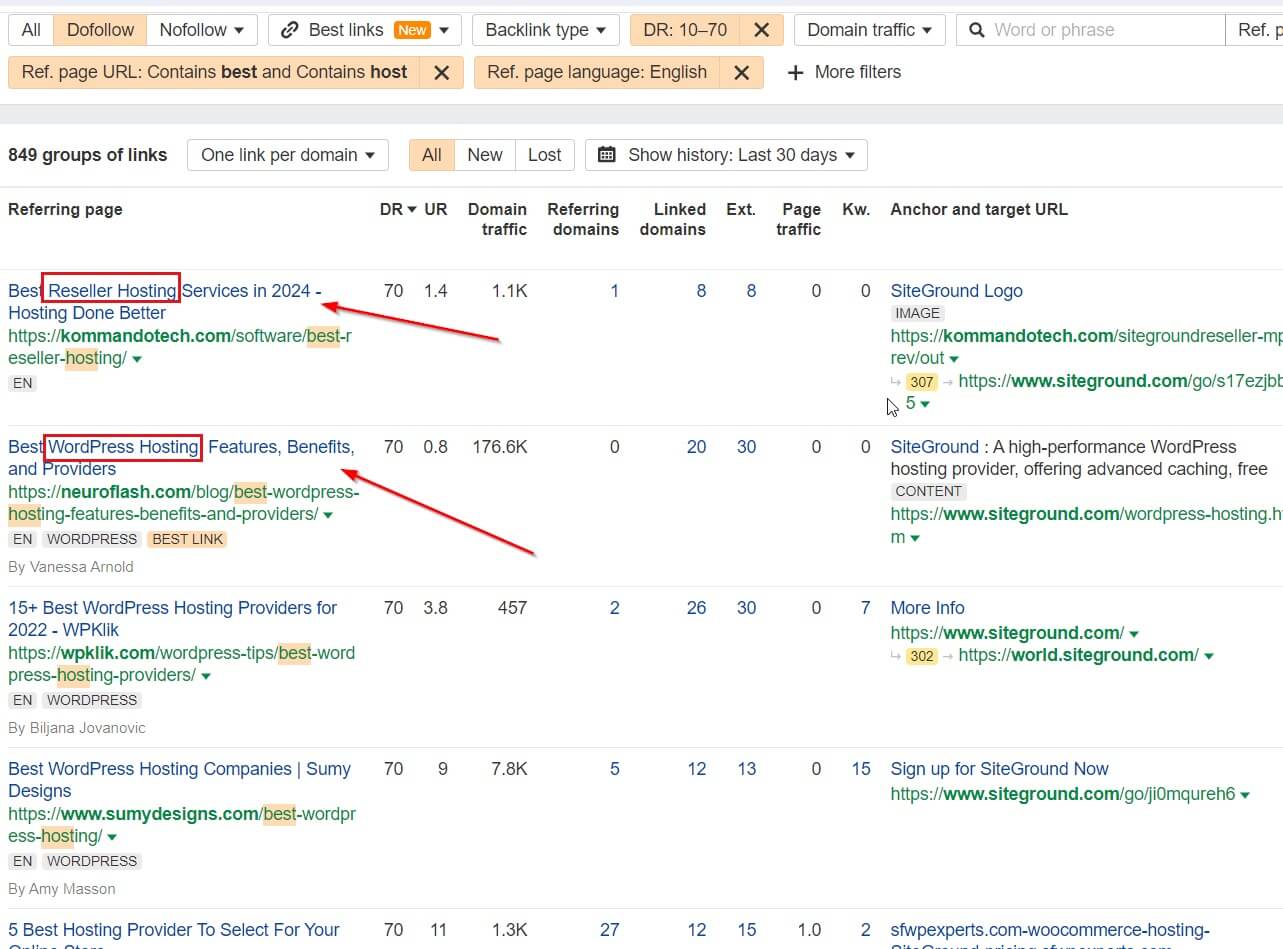Screen dimensions: 1283x949
Task: Open Ref. page URL contains filter
Action: tap(214, 72)
